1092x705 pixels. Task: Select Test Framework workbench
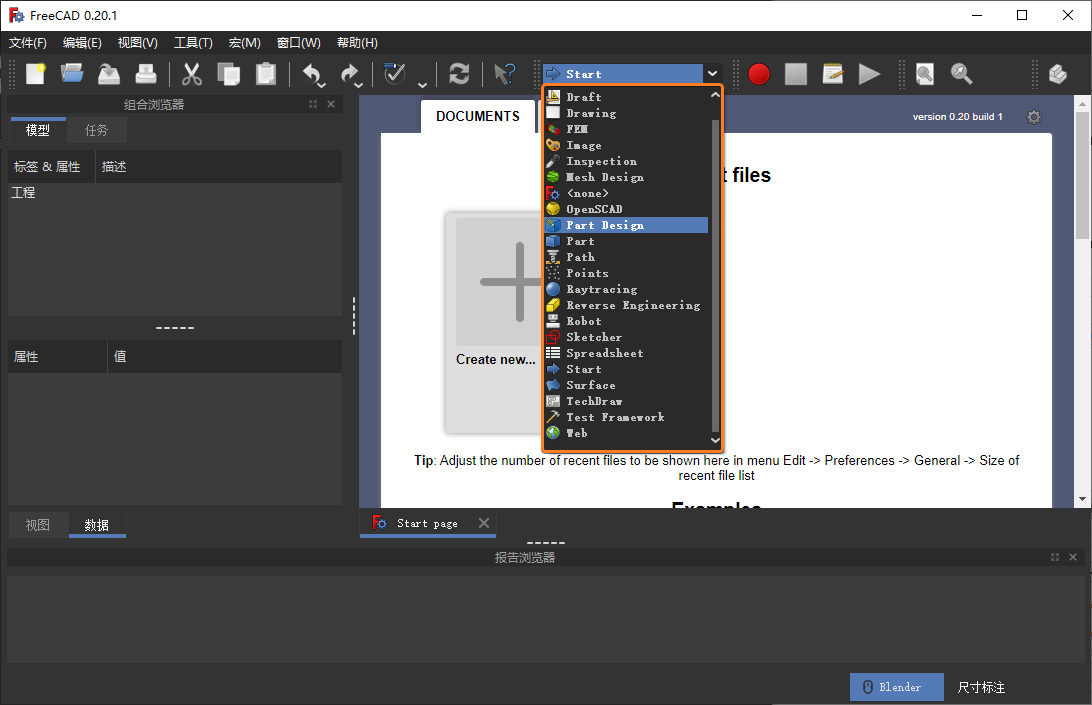coord(626,417)
